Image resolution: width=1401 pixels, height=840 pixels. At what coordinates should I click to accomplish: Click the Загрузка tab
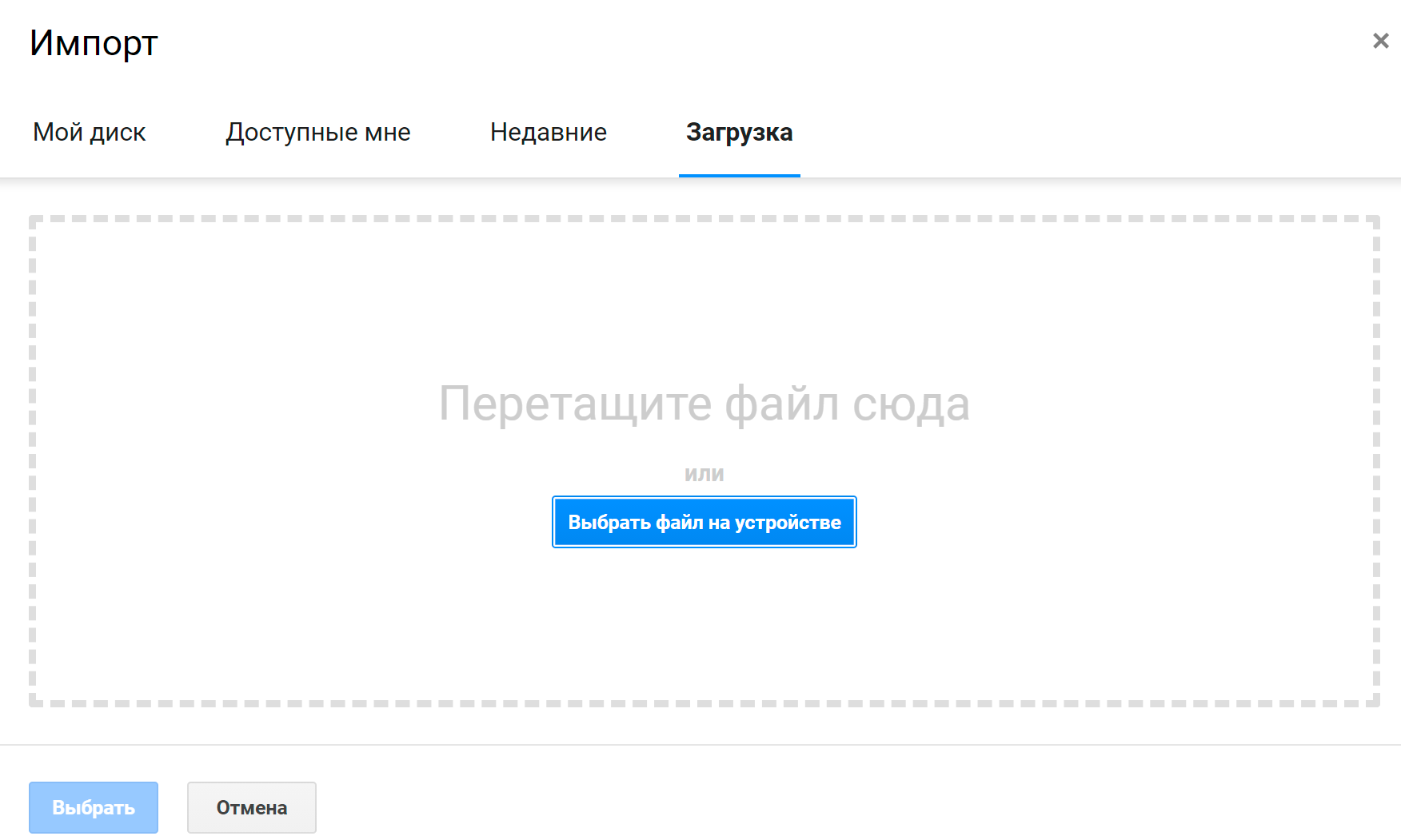(x=740, y=132)
